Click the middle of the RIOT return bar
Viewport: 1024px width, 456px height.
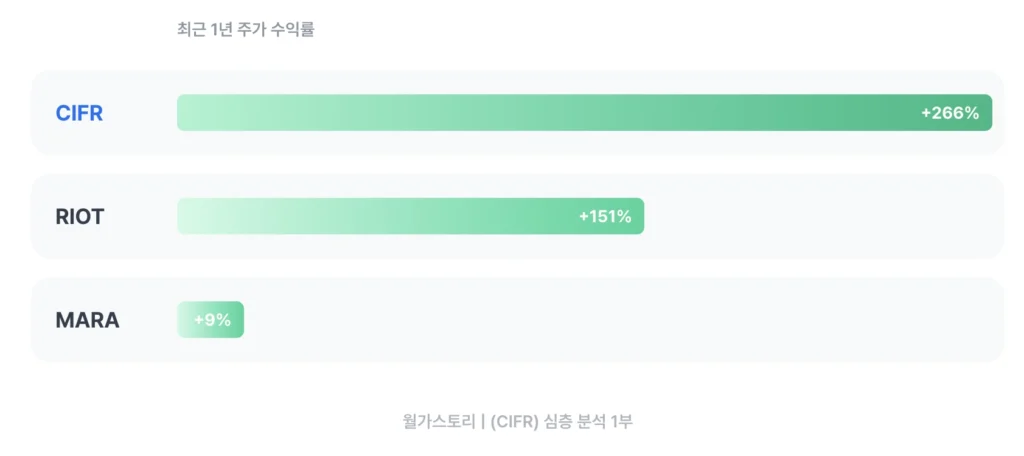tap(410, 216)
